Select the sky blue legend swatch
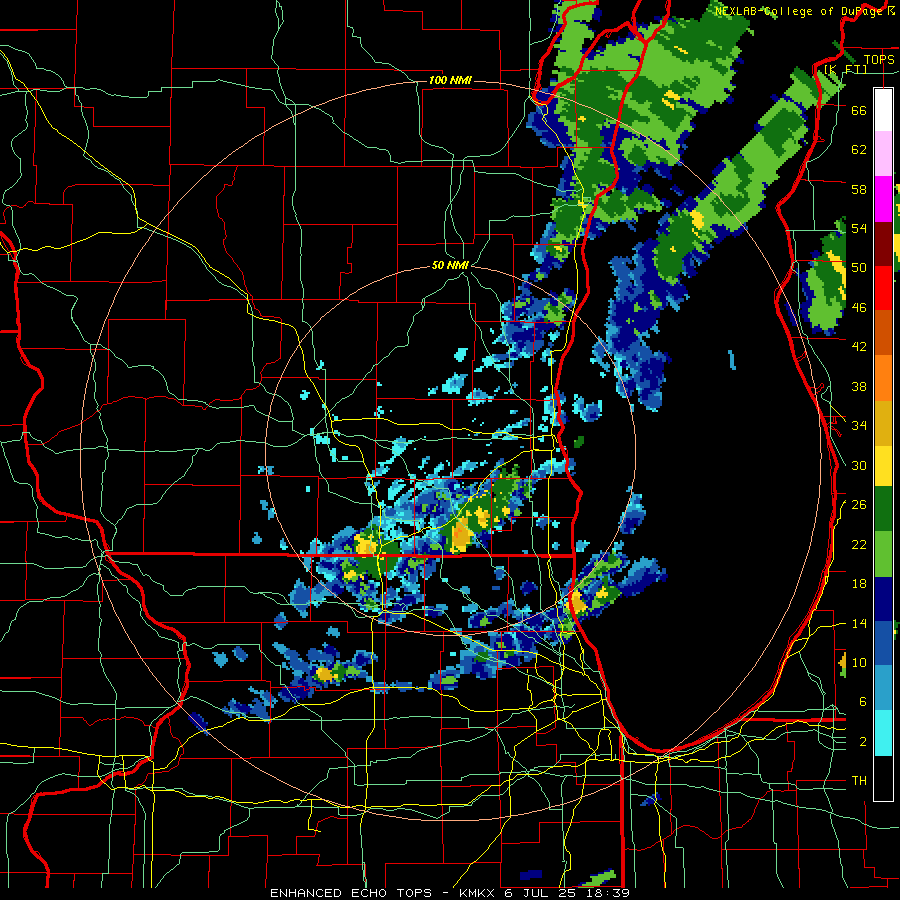Image resolution: width=900 pixels, height=900 pixels. [x=883, y=688]
